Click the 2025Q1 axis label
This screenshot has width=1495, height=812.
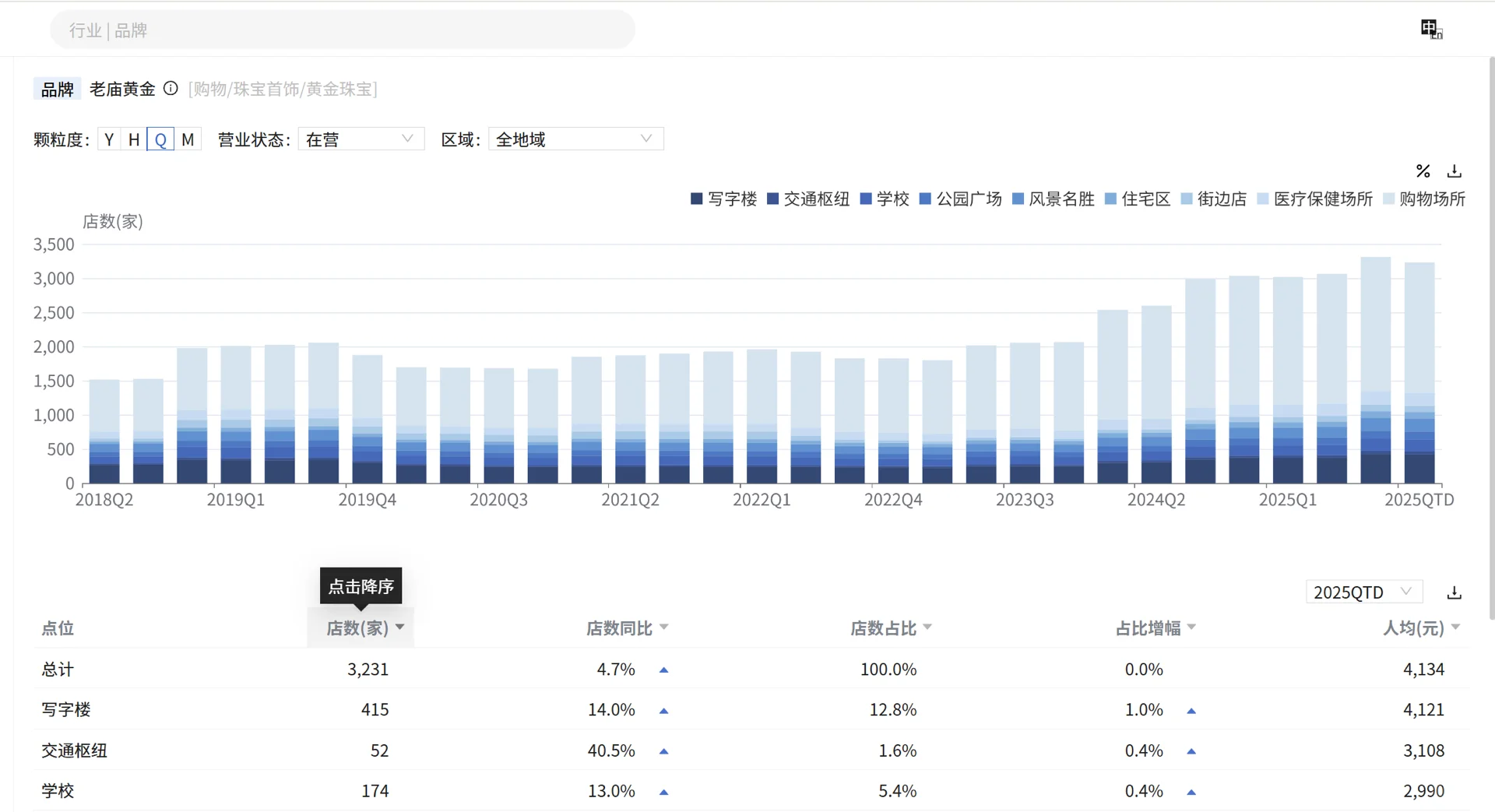[1288, 500]
